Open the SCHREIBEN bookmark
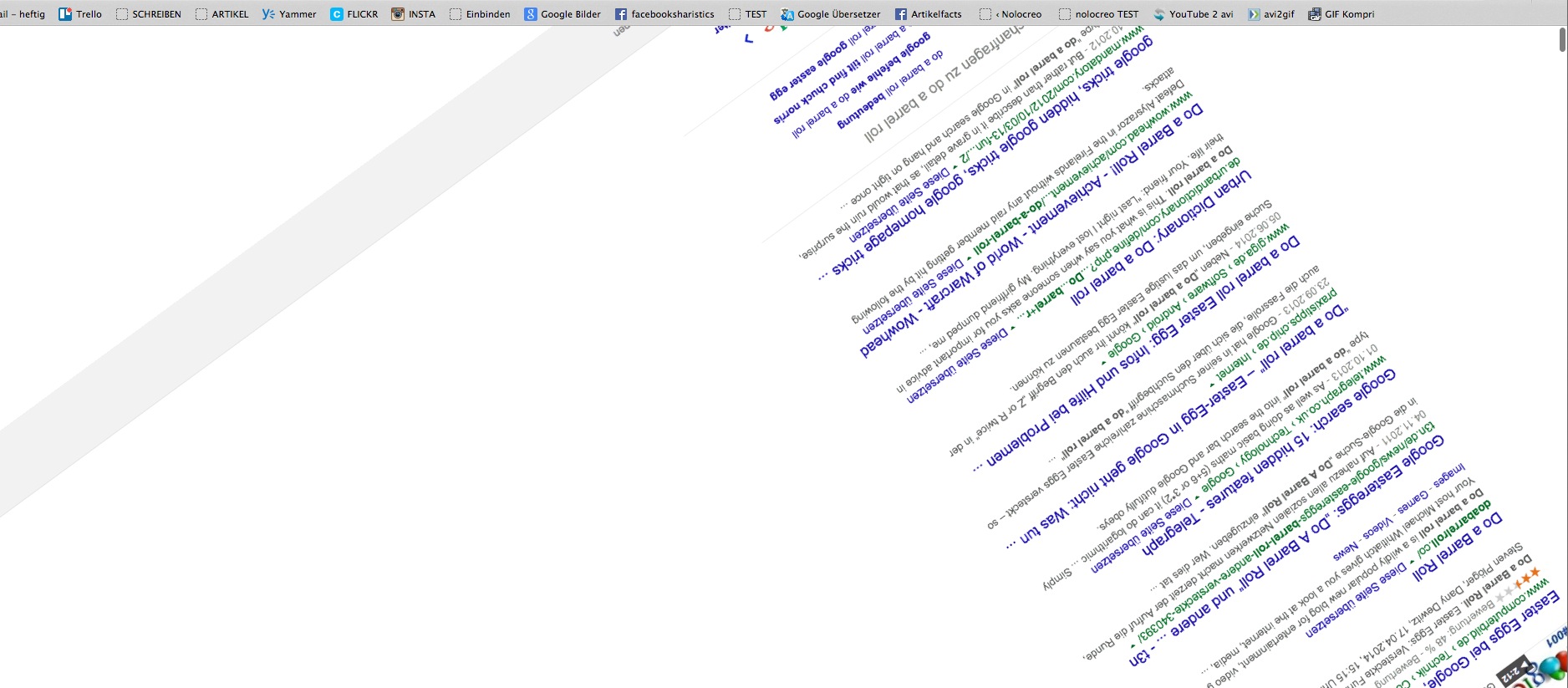Viewport: 1568px width, 688px height. click(149, 14)
